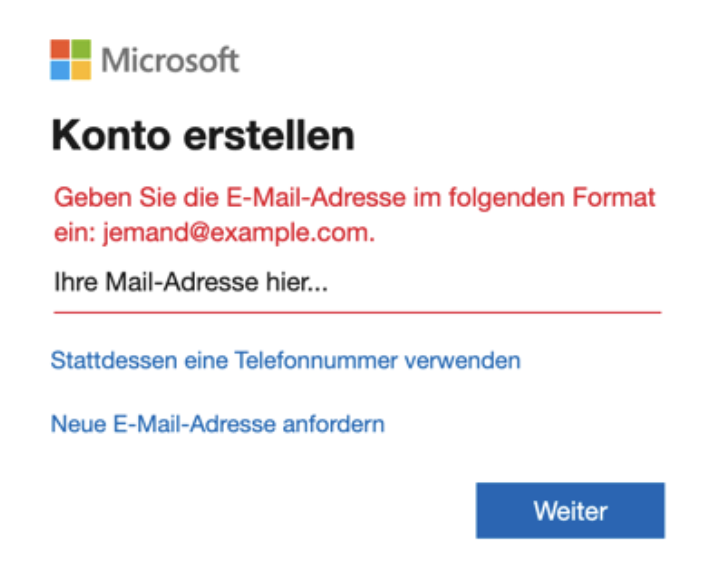The image size is (716, 580).
Task: Select 'Neue E-Mail-Adresse anfordern' link
Action: pyautogui.click(x=218, y=424)
